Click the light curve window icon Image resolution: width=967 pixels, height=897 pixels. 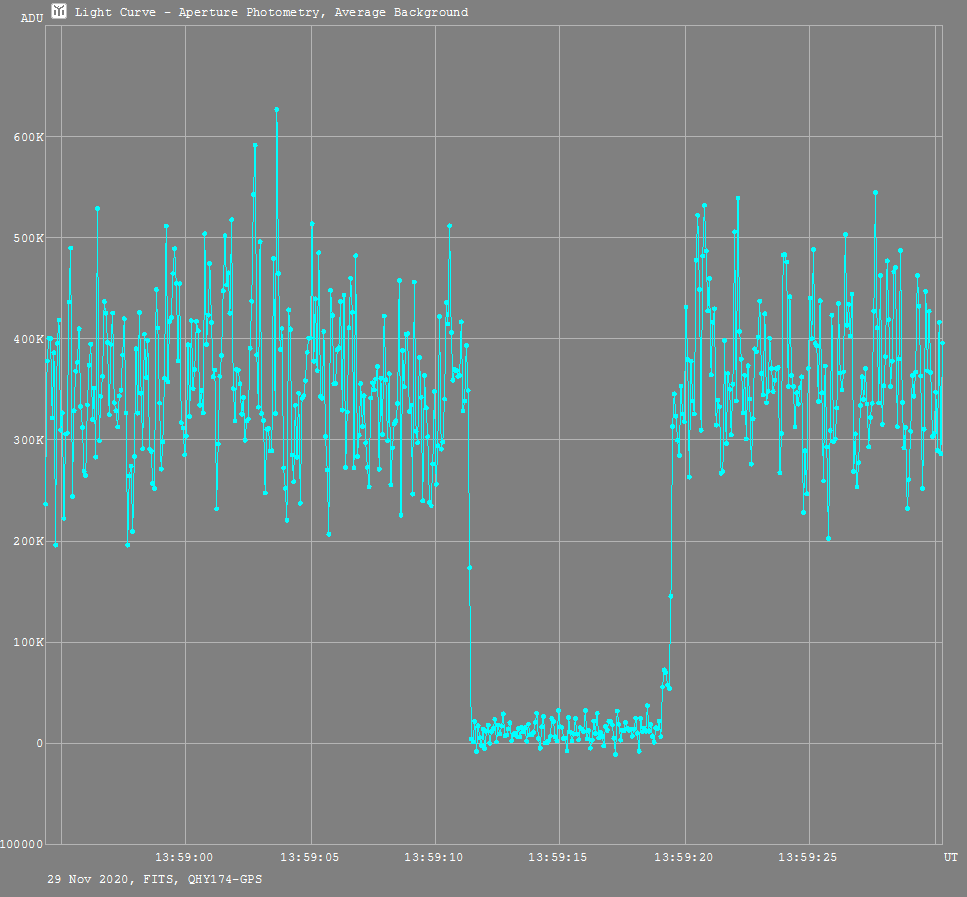[59, 11]
